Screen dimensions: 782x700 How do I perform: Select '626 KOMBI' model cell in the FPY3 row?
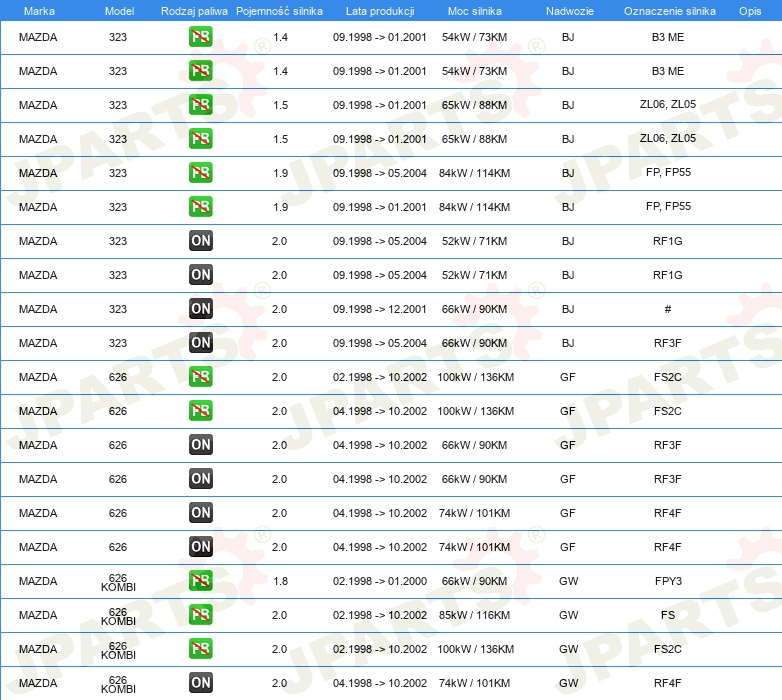[x=118, y=582]
